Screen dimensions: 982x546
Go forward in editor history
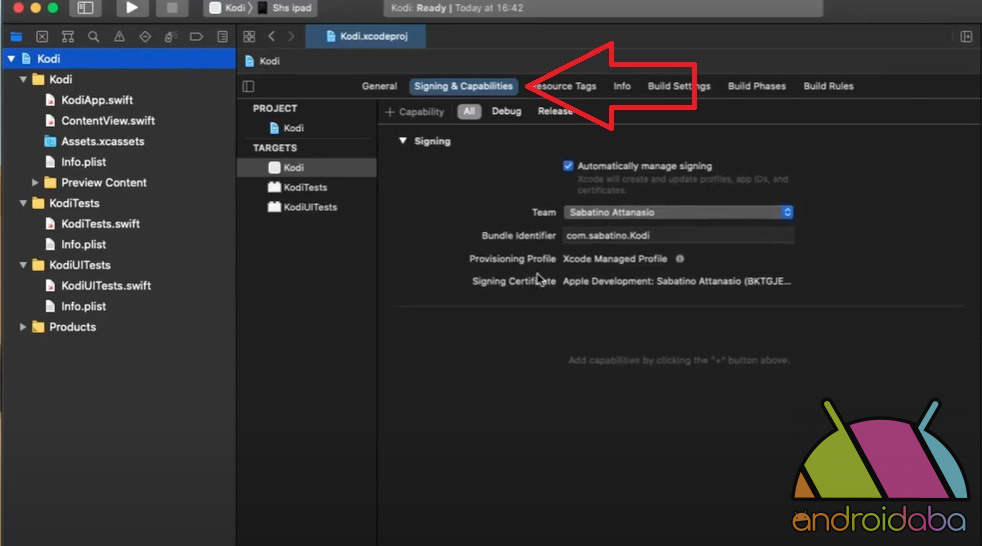coord(291,36)
